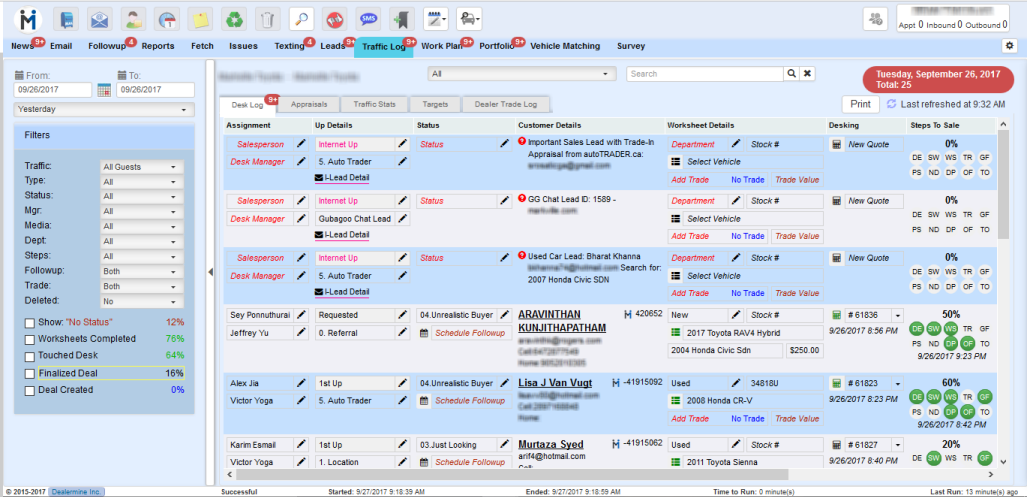Viewport: 1027px width, 497px height.
Task: Click the Print button
Action: tap(859, 104)
